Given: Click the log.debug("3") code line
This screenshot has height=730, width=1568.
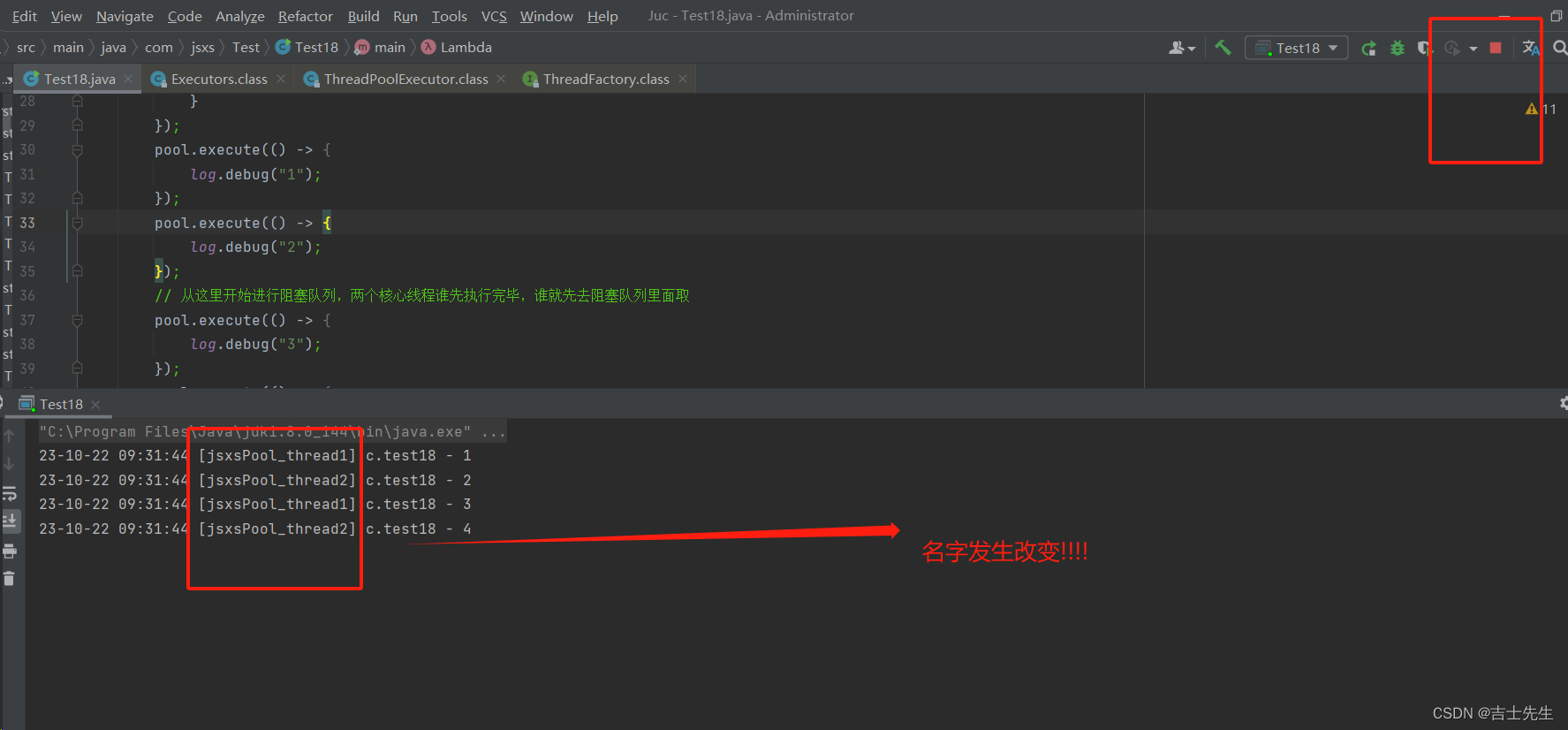Looking at the screenshot, I should [x=255, y=345].
